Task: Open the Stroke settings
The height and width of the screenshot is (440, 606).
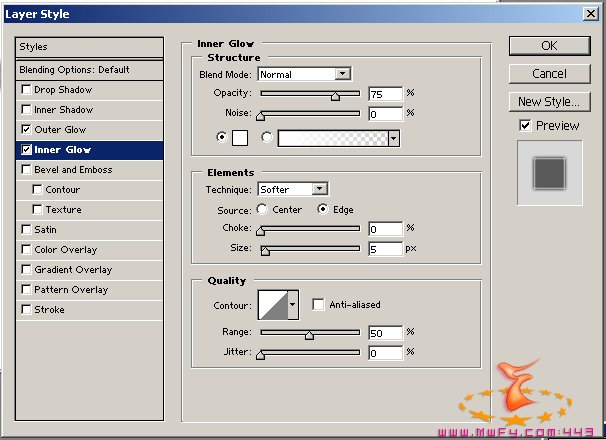Action: click(x=49, y=309)
